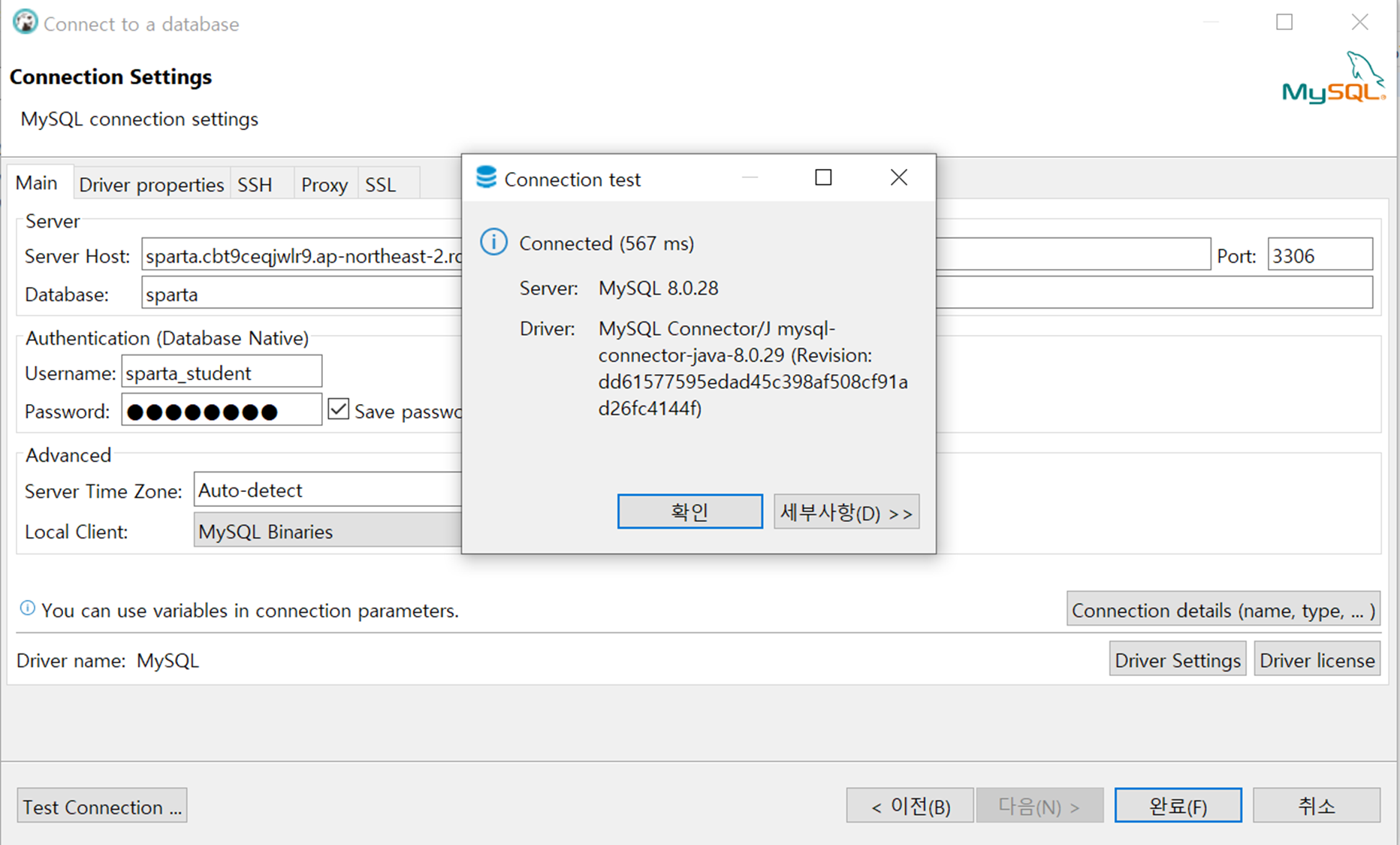This screenshot has width=1400, height=845.
Task: Open the Driver properties tab
Action: [x=151, y=185]
